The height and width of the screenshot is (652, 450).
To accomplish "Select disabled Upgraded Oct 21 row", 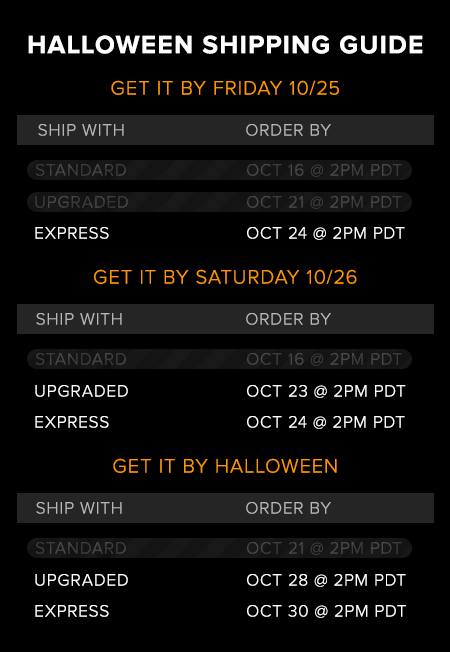I will tap(219, 202).
